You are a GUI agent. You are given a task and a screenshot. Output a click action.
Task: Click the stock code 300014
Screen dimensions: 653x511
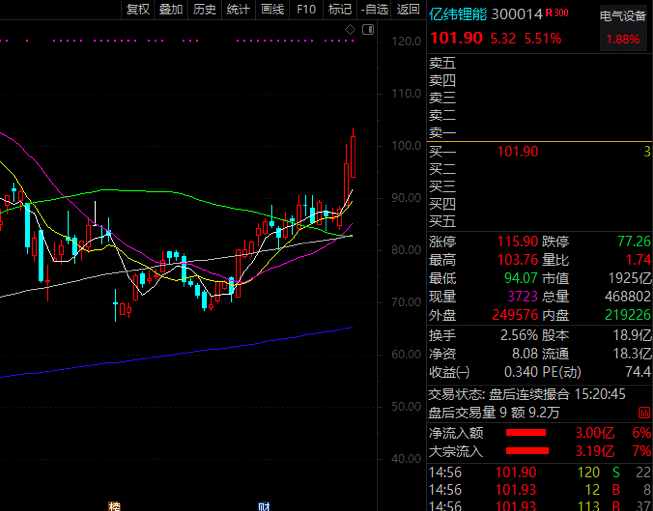517,14
